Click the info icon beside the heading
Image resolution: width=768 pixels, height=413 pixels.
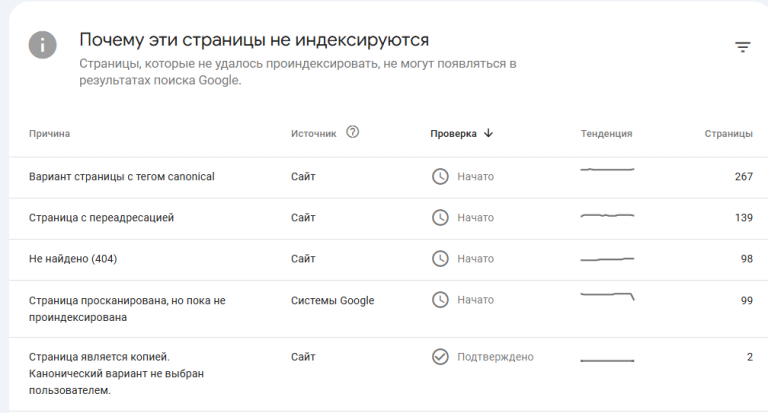tap(42, 45)
